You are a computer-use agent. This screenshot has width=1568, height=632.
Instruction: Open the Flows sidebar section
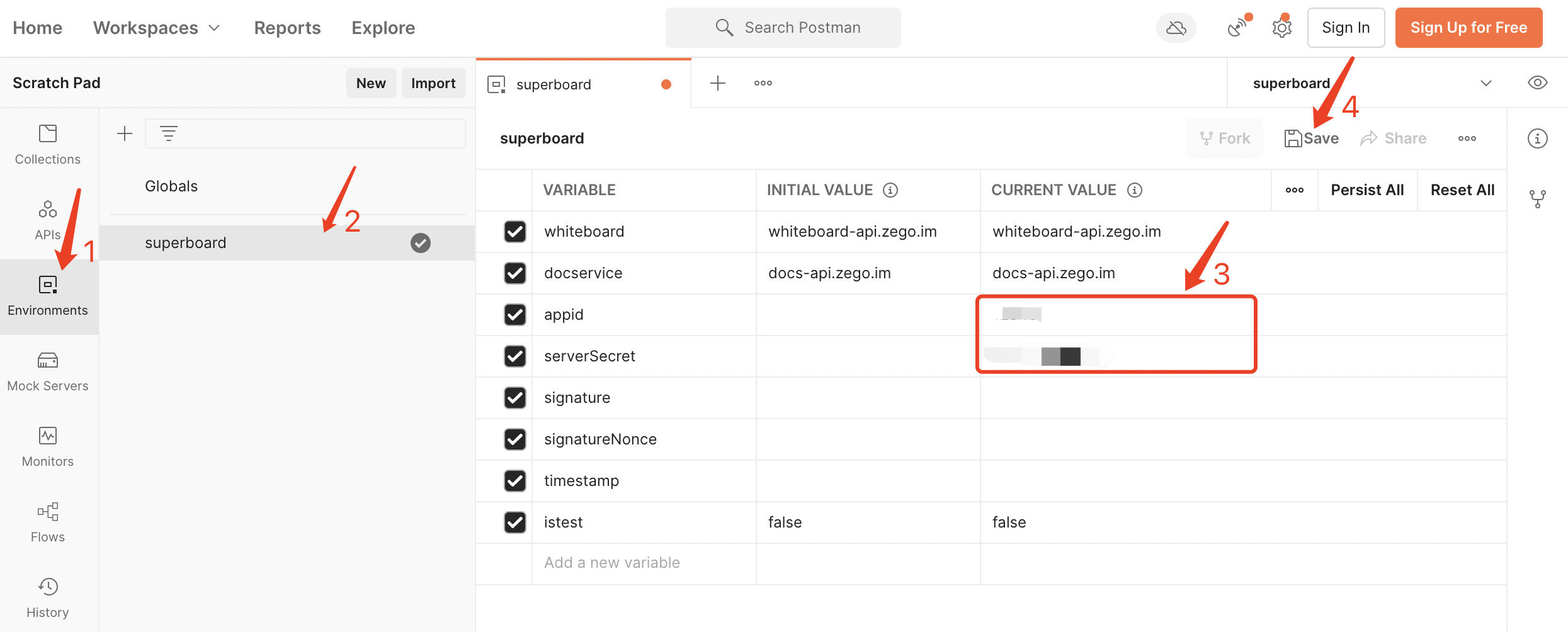48,522
